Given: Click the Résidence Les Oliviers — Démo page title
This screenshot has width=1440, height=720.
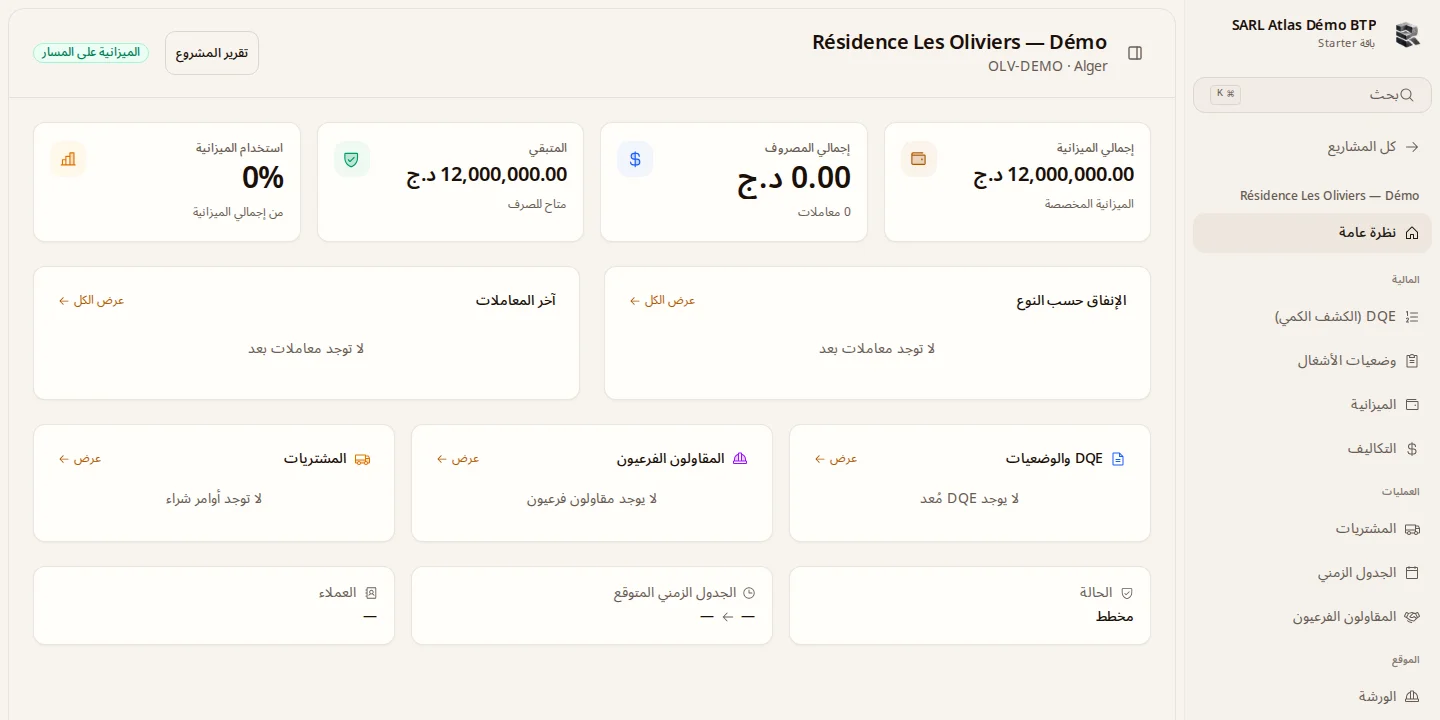Looking at the screenshot, I should (959, 42).
